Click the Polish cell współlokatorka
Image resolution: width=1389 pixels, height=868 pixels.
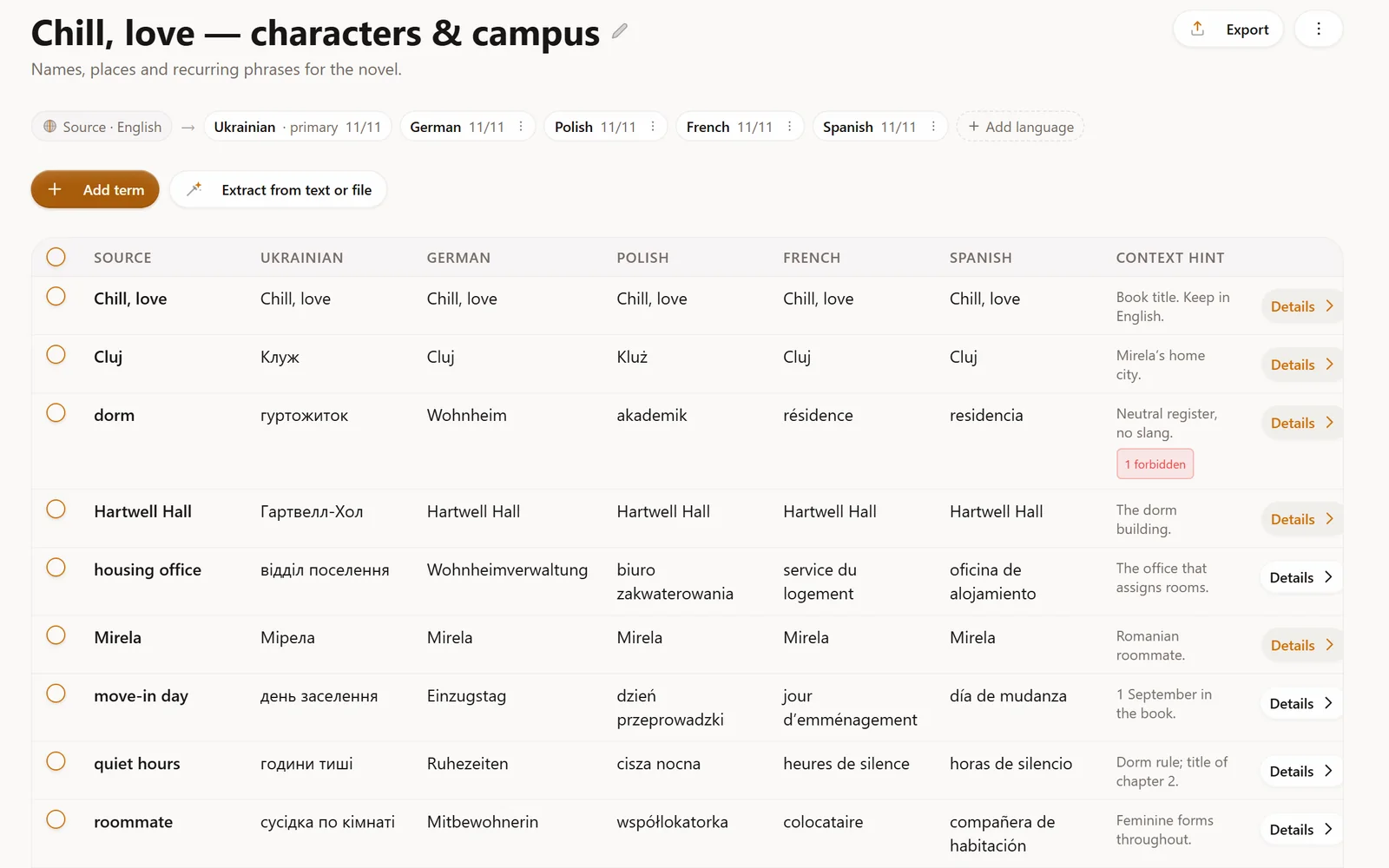[672, 822]
